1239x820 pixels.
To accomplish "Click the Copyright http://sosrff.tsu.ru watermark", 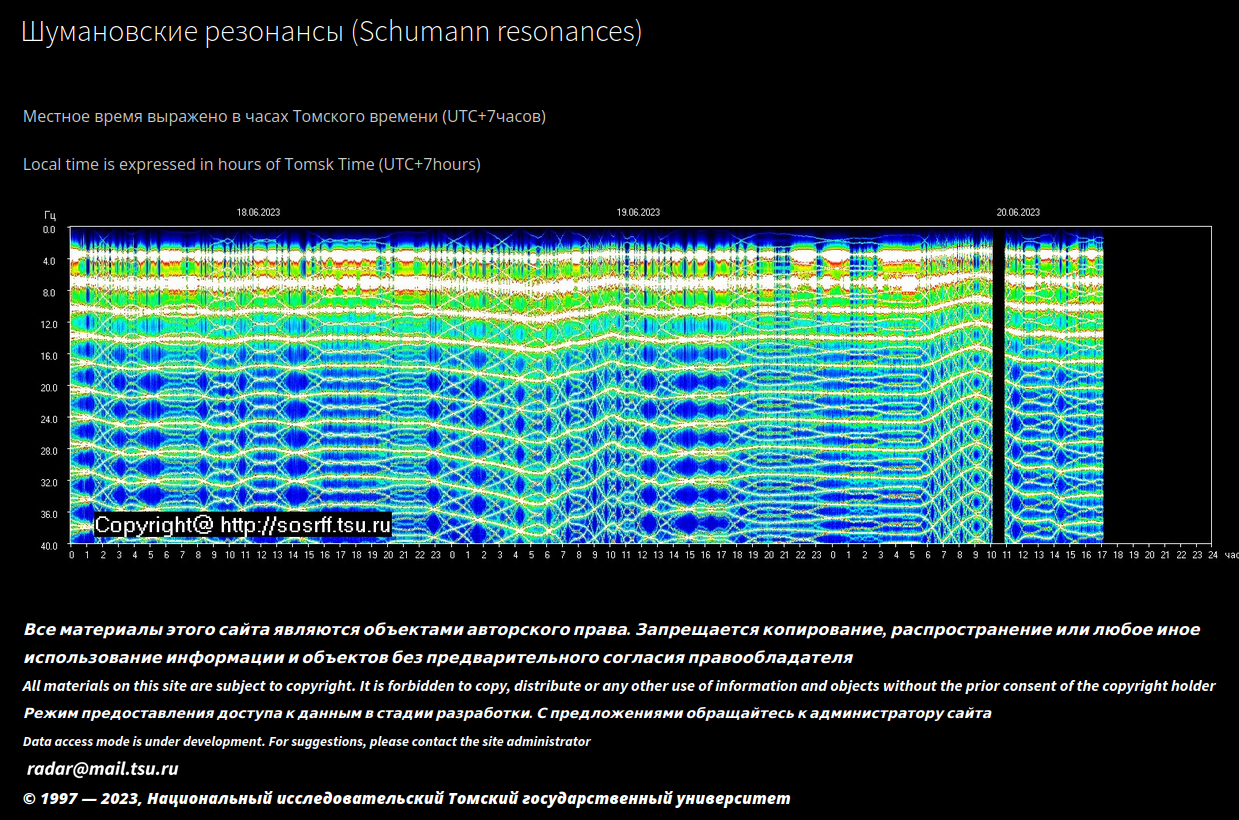I will tap(243, 525).
